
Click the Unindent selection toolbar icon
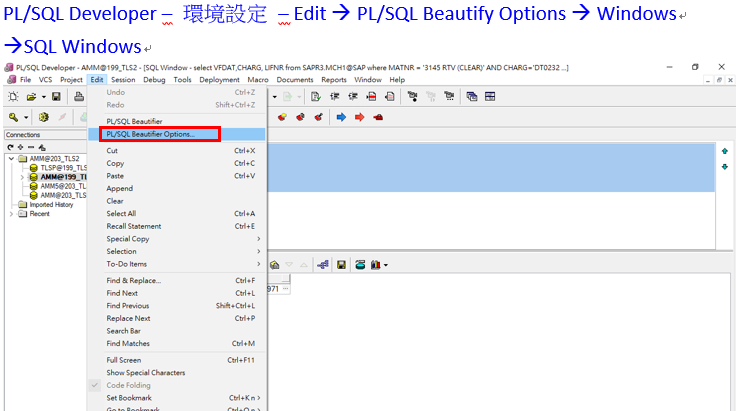(353, 97)
